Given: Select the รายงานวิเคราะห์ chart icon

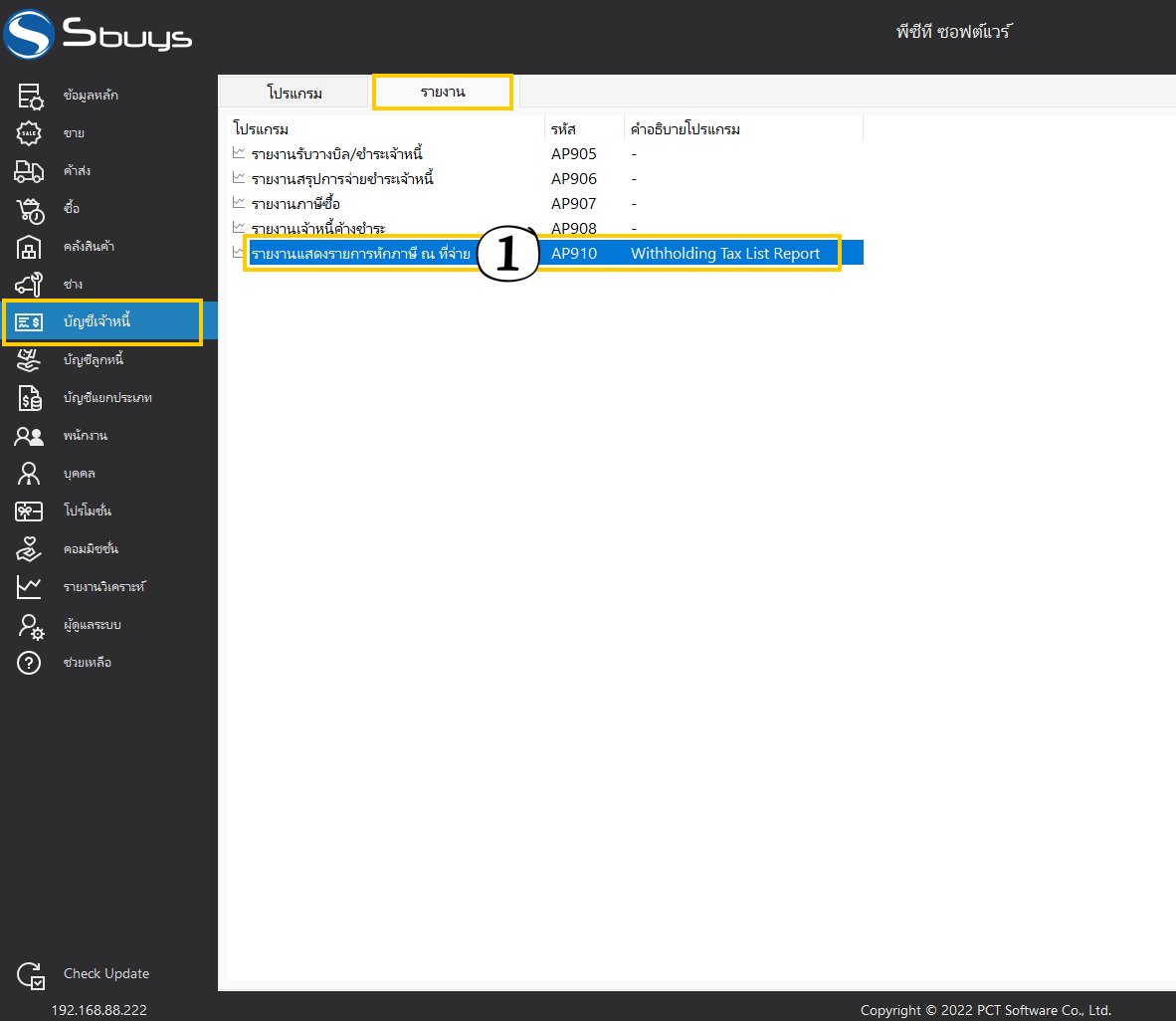Looking at the screenshot, I should pos(29,587).
